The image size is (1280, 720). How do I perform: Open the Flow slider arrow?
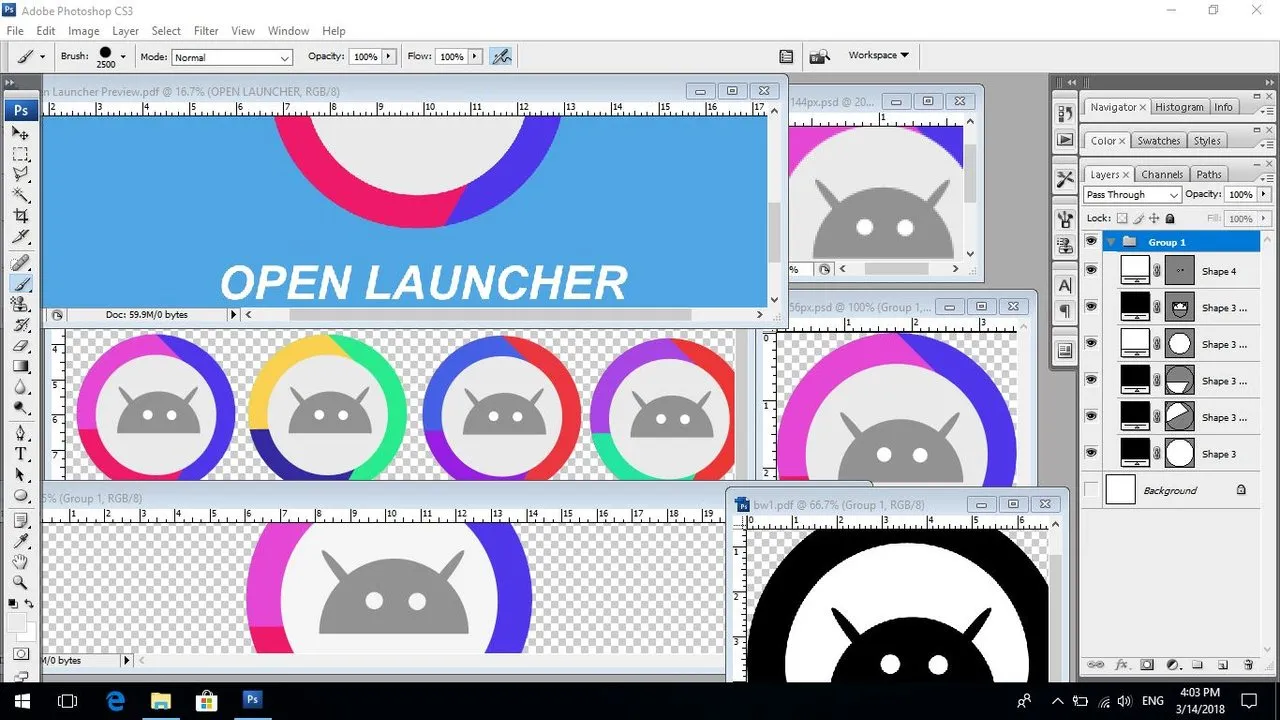point(475,57)
